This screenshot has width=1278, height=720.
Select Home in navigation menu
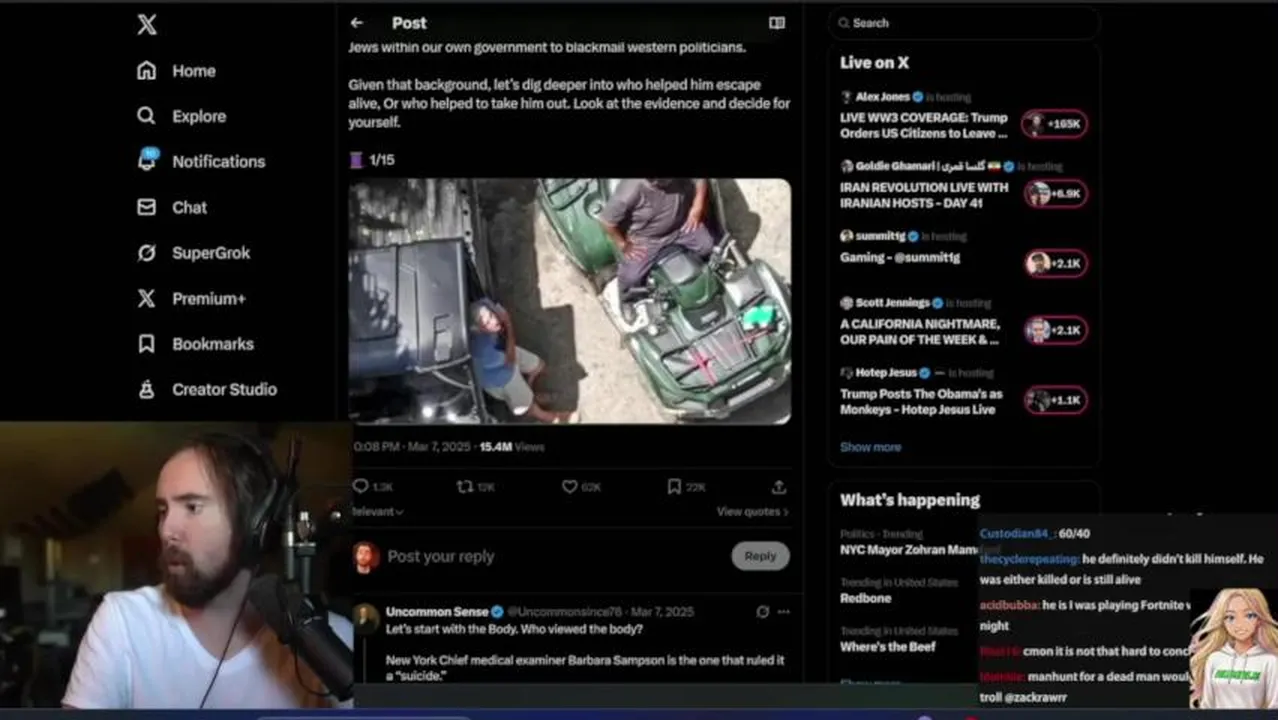(x=193, y=71)
